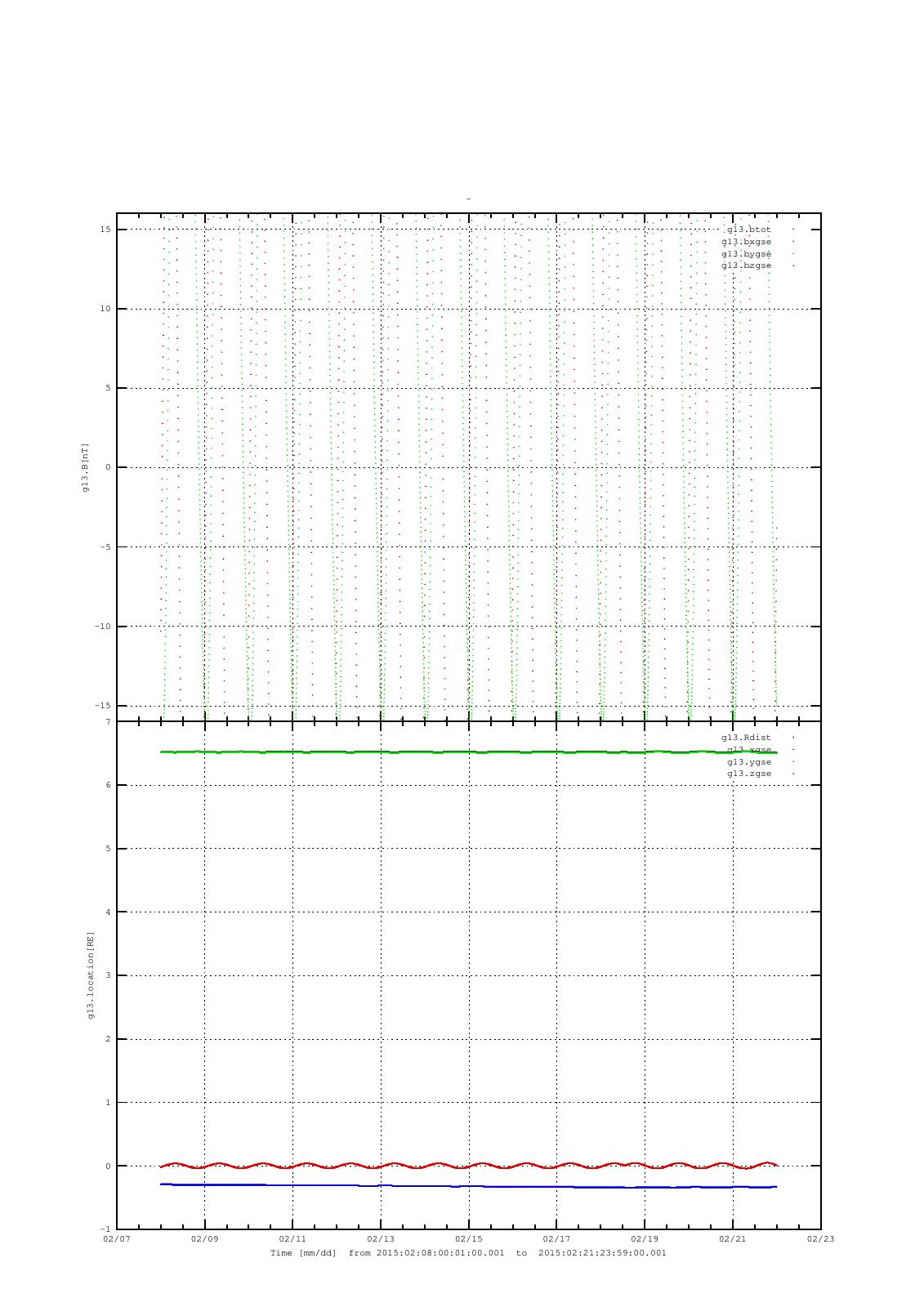Click the 3 tick on the location axis
The image size is (924, 1307).
coord(108,975)
